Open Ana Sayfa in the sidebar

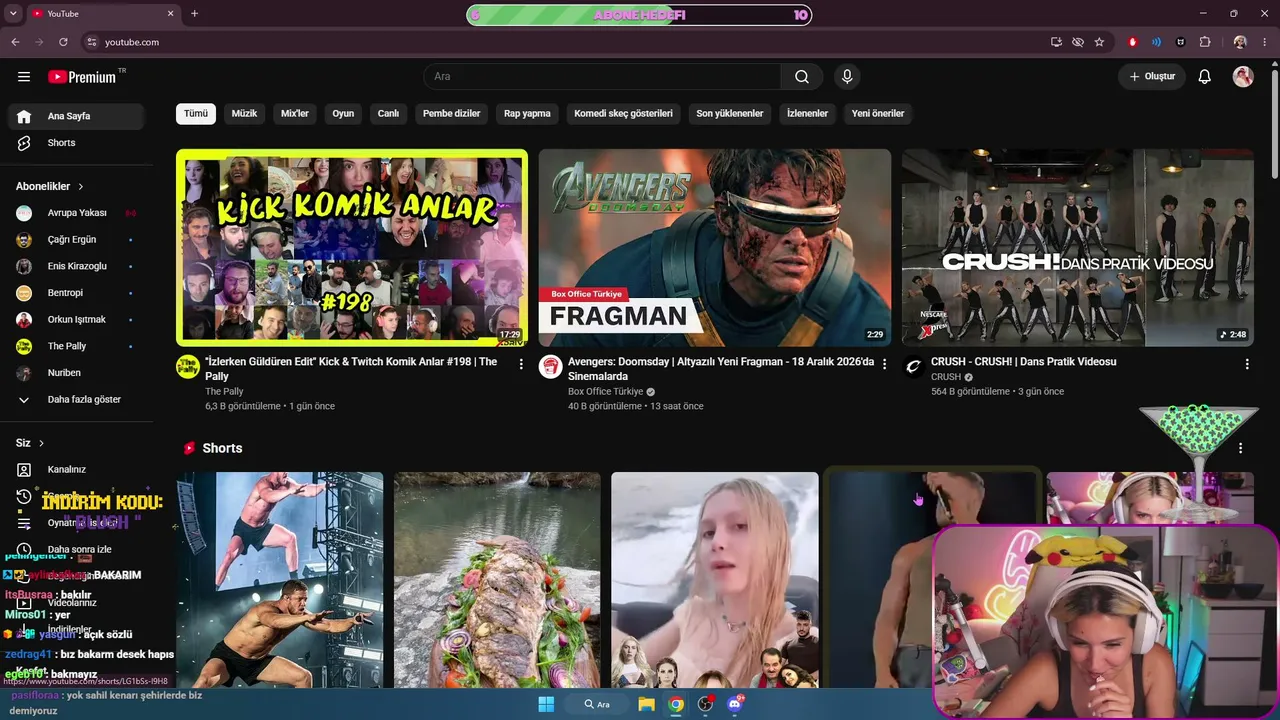76,116
